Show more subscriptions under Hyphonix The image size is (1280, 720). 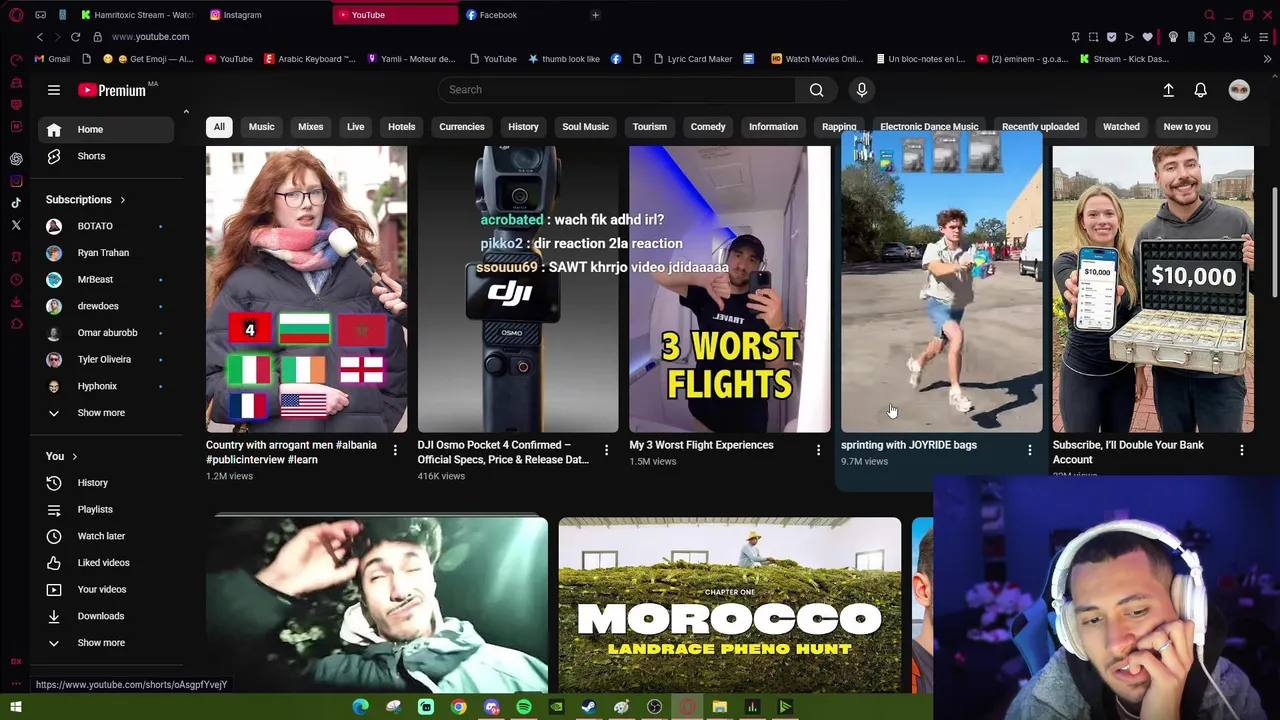[106, 413]
